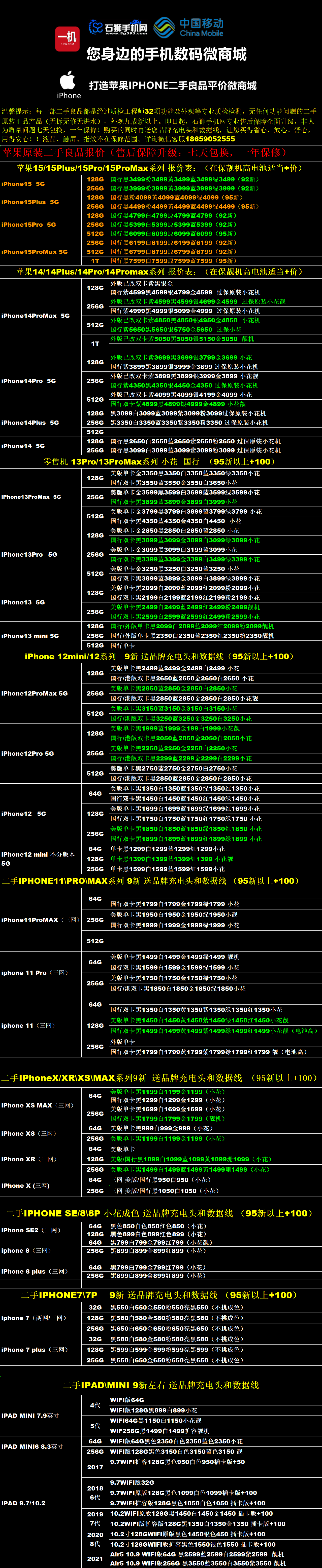Screen dimensions: 322x1568
Task: Choose the iPhone12 5G model label
Action: tap(24, 813)
